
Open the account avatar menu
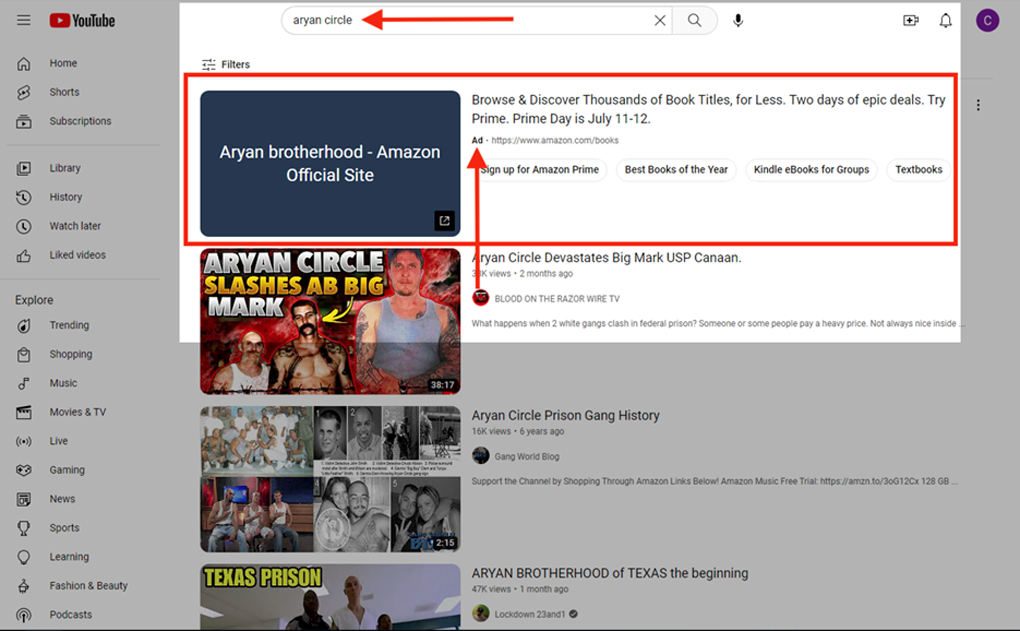(987, 21)
